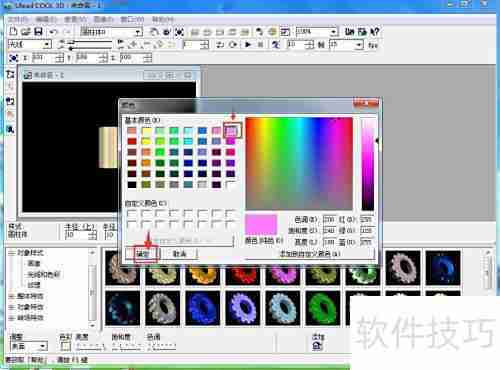Select the black swatch in bottom row of basic colors

(x=132, y=184)
